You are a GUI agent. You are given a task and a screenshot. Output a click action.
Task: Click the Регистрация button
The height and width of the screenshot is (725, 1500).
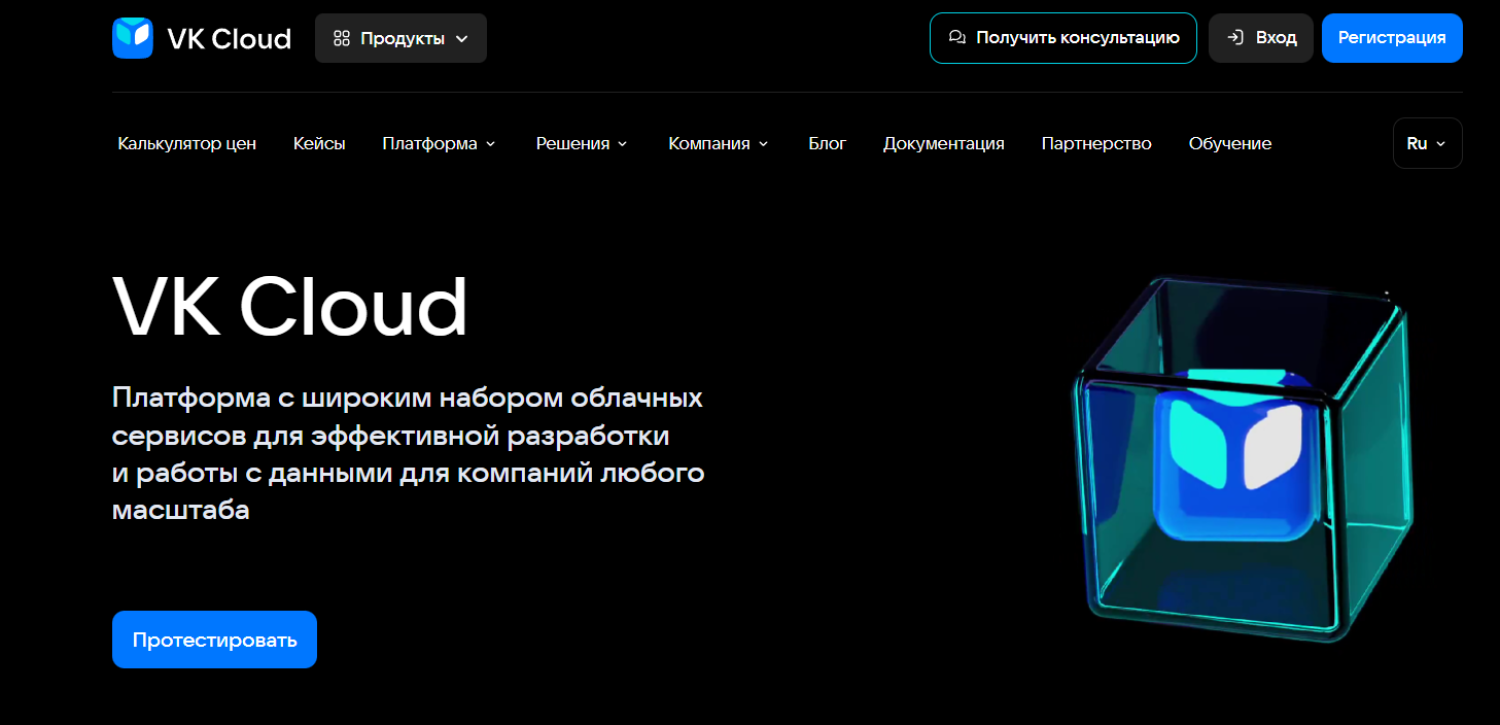[x=1391, y=38]
